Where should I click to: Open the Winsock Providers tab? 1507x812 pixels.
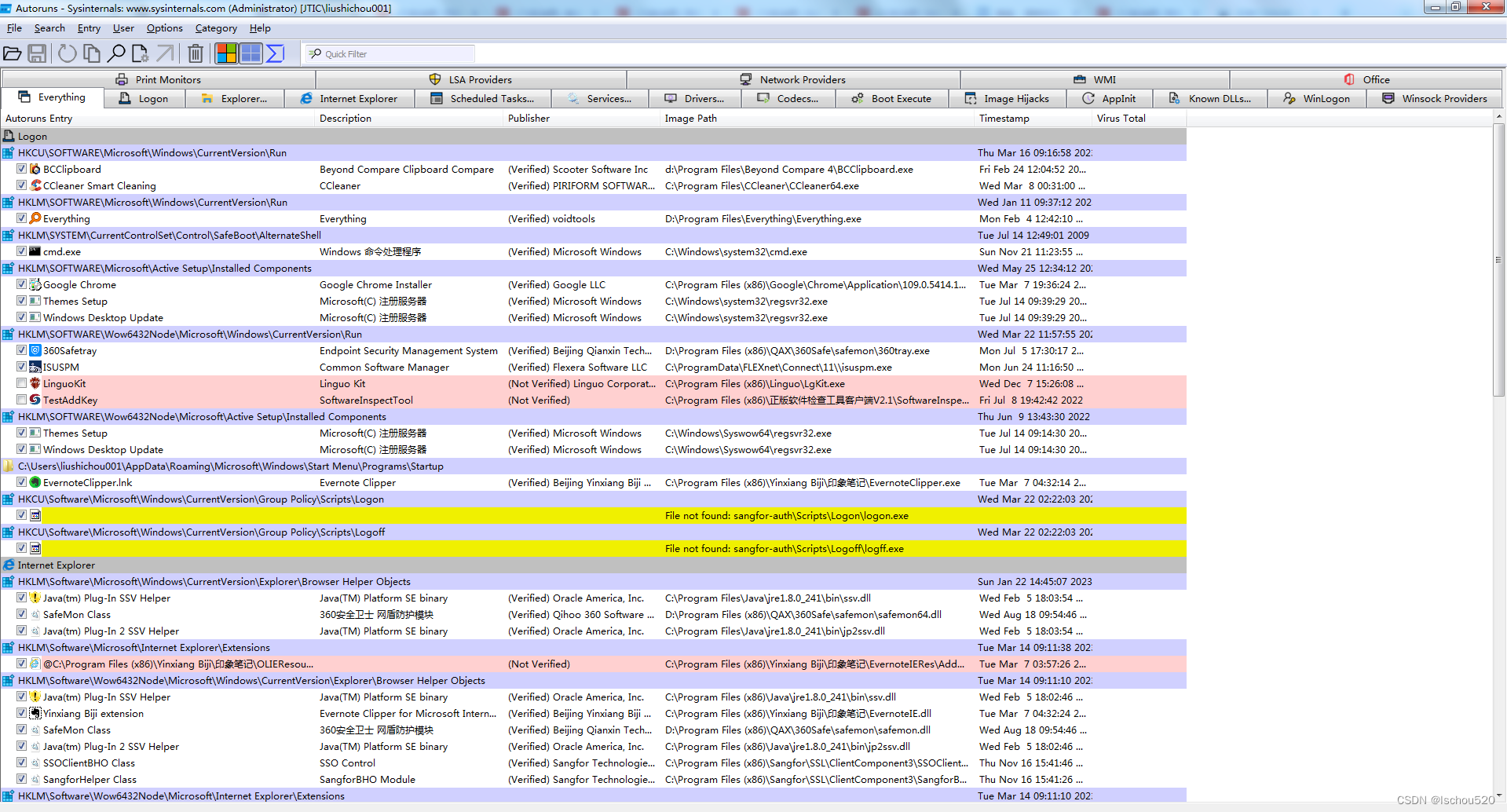1435,98
